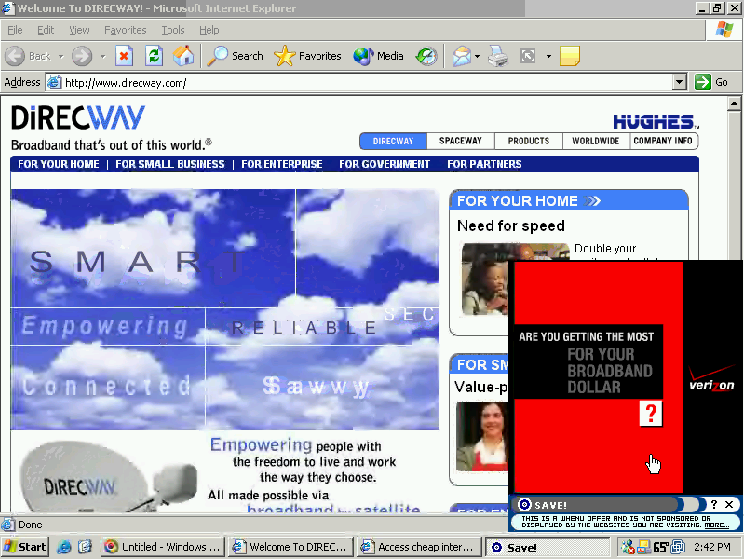
Task: Open the Address bar dropdown list
Action: point(679,82)
